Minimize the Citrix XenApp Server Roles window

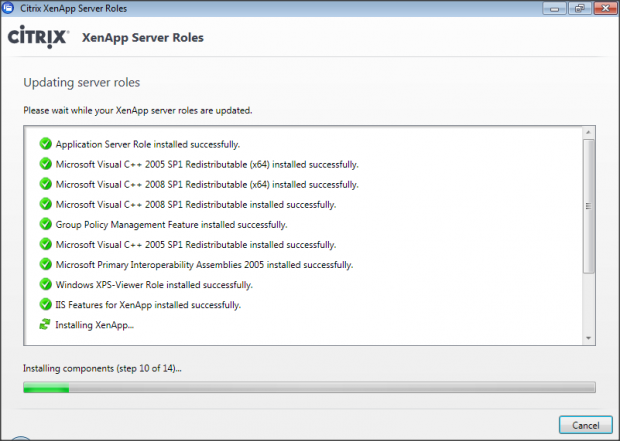[554, 8]
